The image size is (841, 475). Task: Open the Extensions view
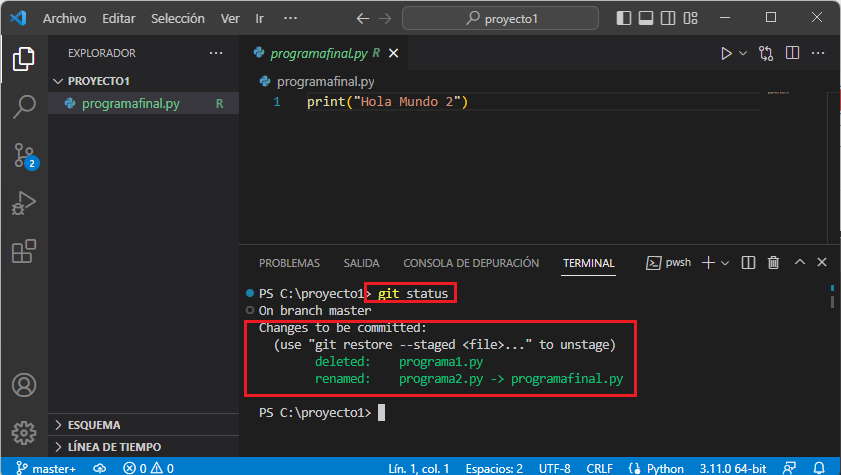click(24, 251)
